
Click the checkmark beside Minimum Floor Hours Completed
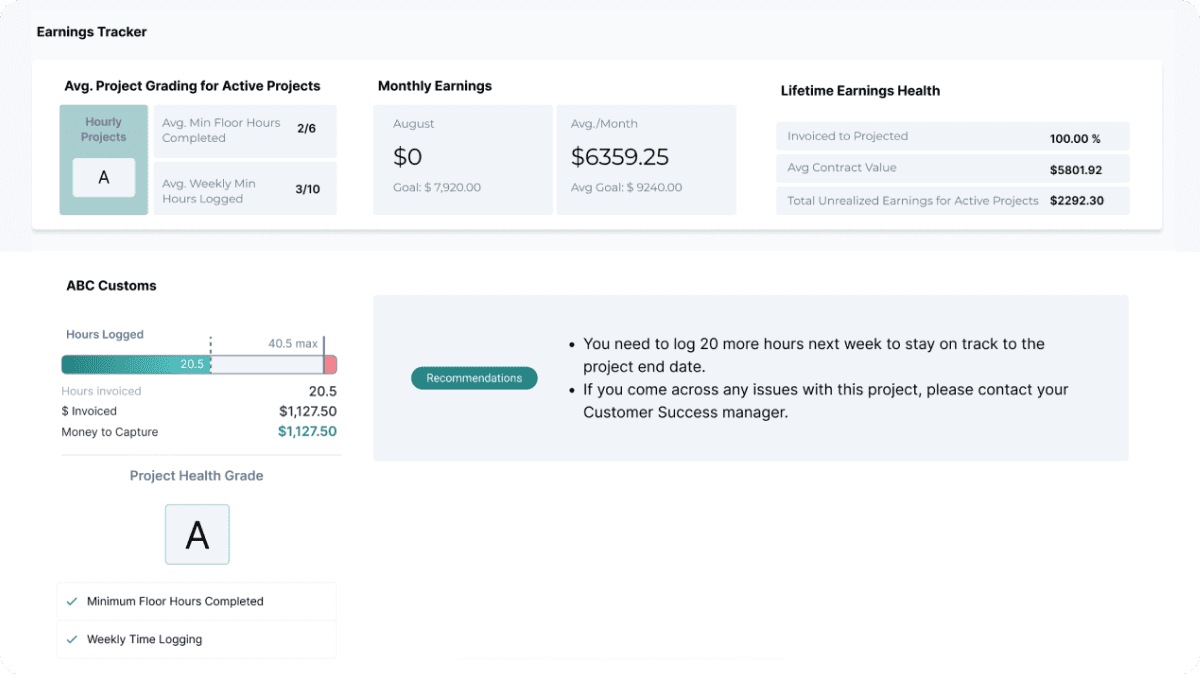[x=71, y=601]
